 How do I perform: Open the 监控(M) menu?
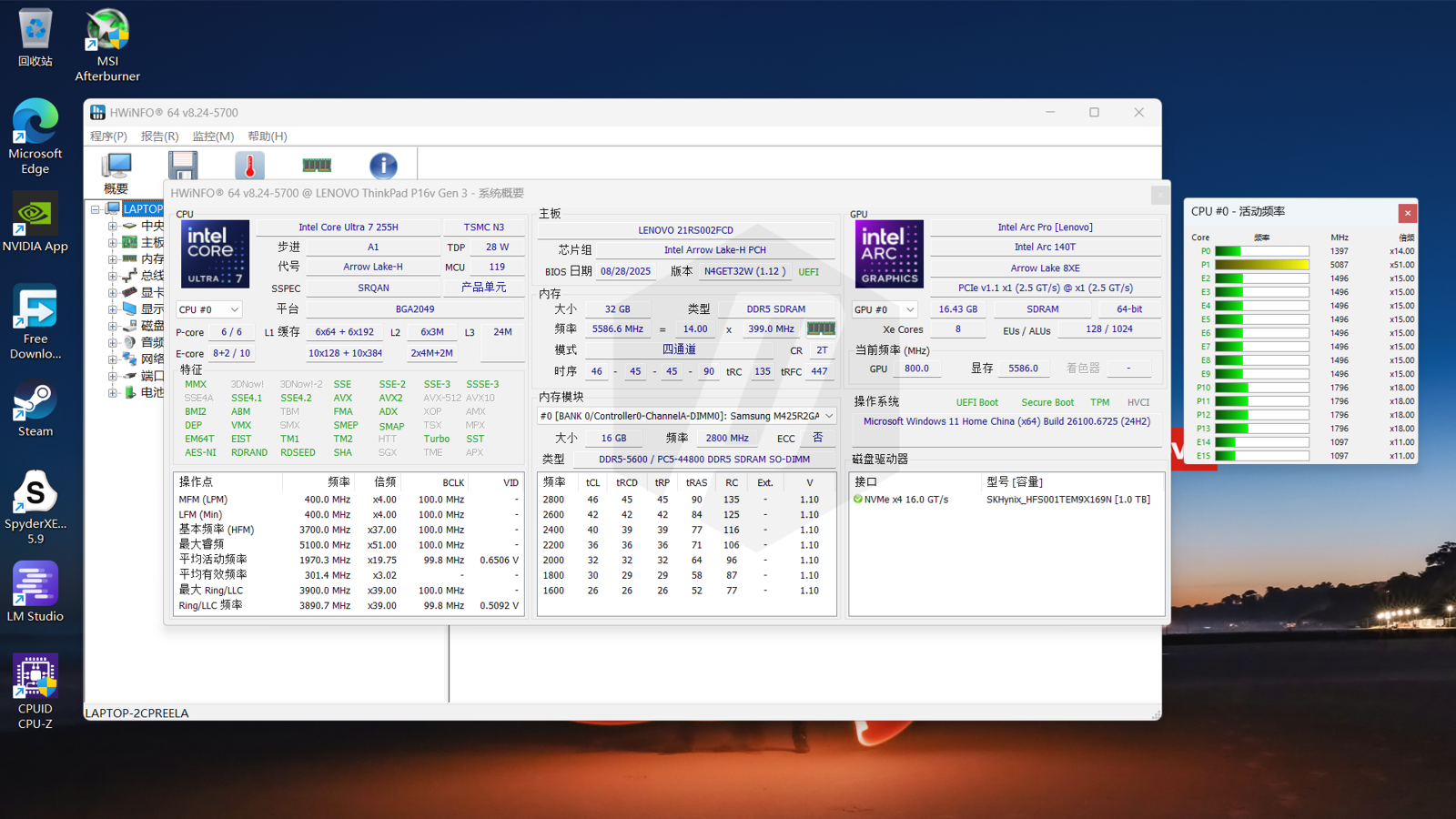213,136
